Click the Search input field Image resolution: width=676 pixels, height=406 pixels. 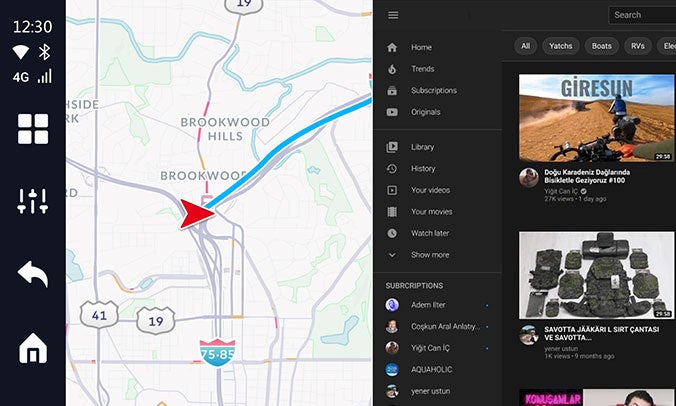[x=642, y=15]
